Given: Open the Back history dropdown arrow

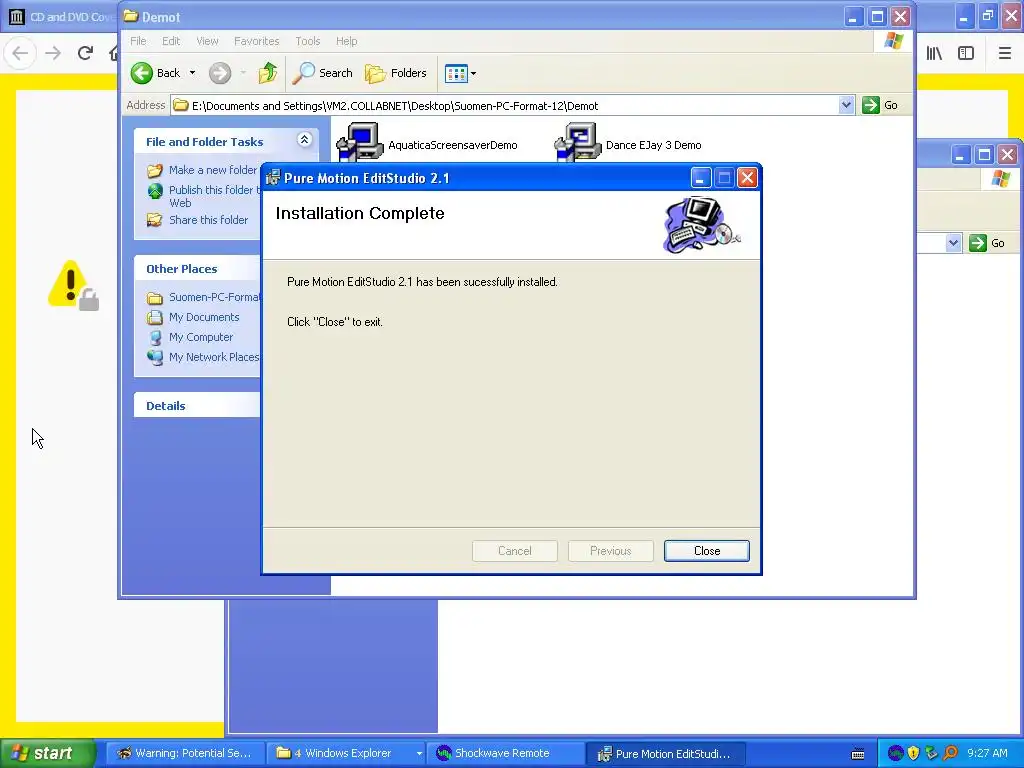Looking at the screenshot, I should [x=192, y=73].
